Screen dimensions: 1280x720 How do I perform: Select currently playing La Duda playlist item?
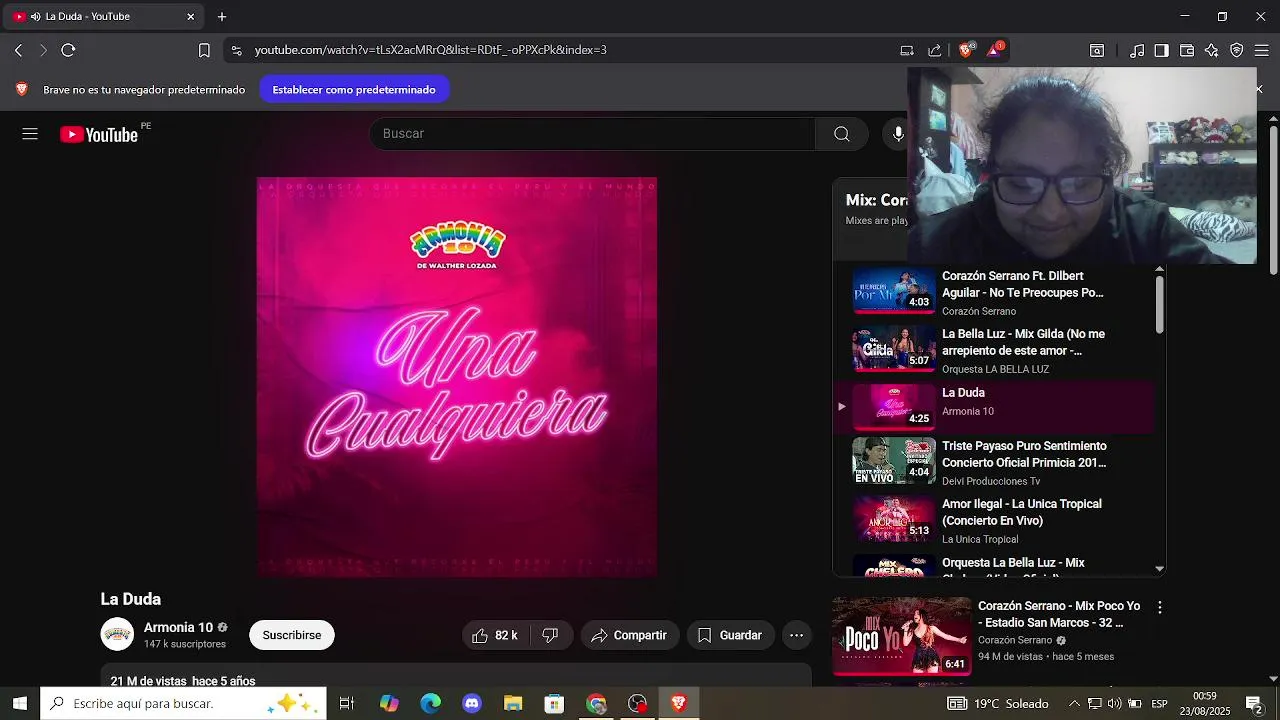[994, 406]
